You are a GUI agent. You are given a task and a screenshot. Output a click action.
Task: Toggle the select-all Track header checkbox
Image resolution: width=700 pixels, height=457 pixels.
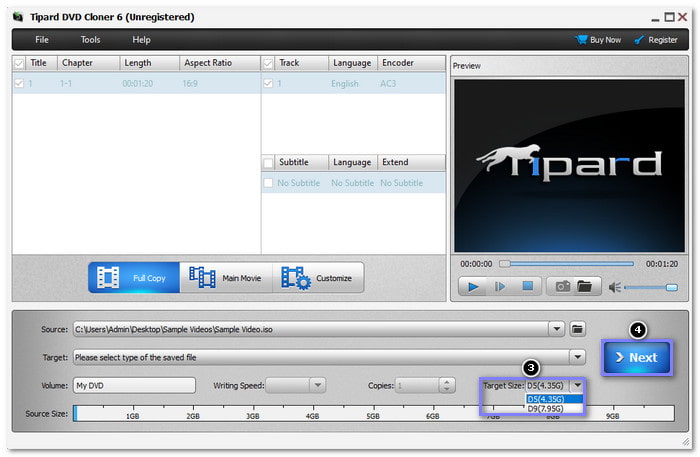268,63
